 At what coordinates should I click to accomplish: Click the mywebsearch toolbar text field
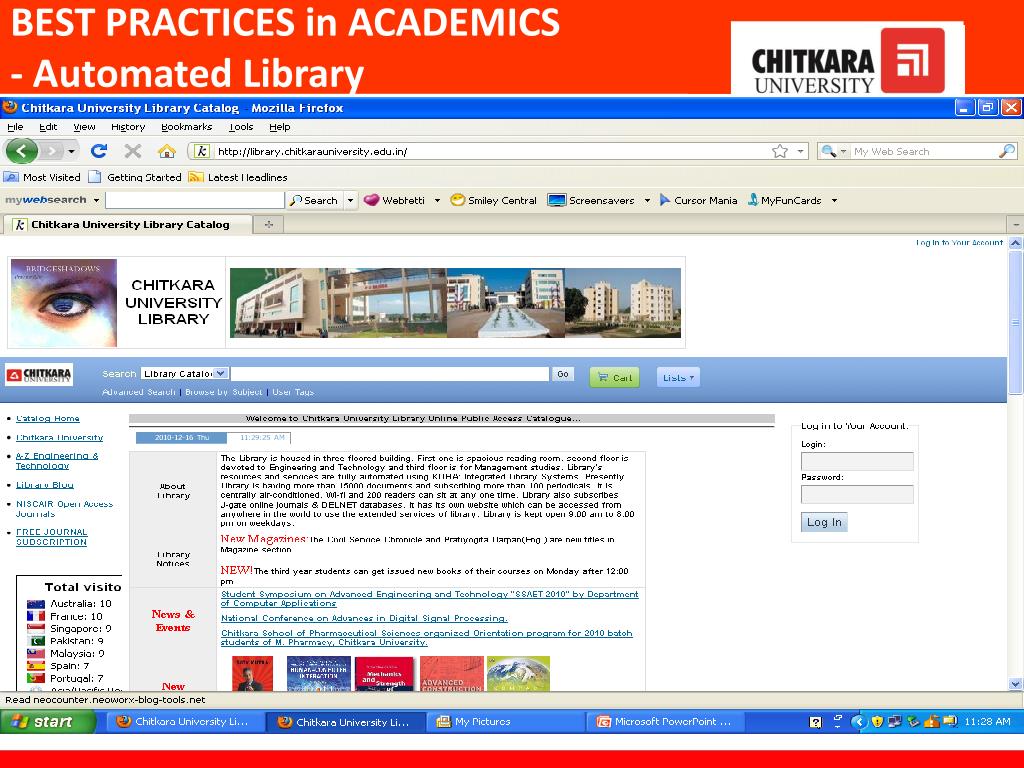pos(195,200)
